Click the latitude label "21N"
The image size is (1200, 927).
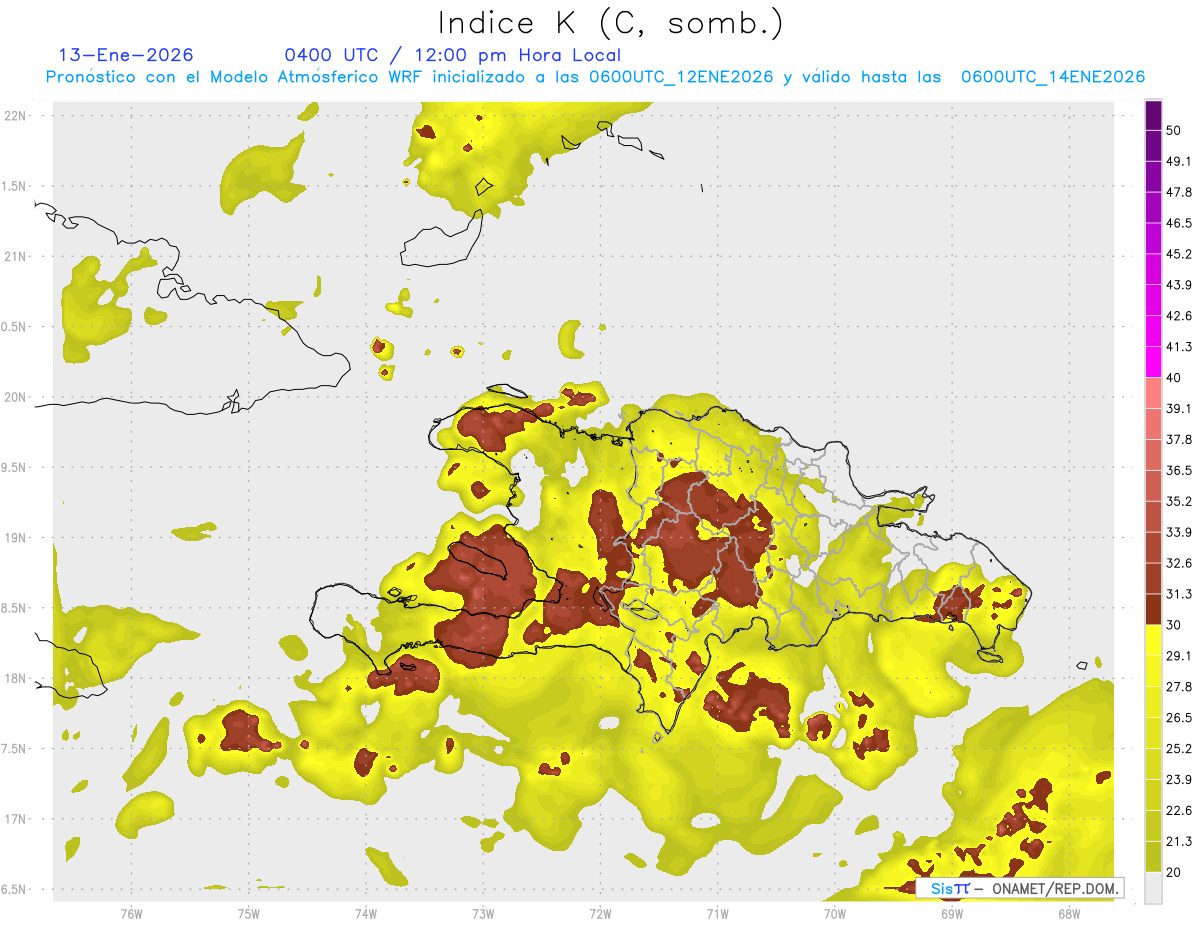pyautogui.click(x=15, y=256)
